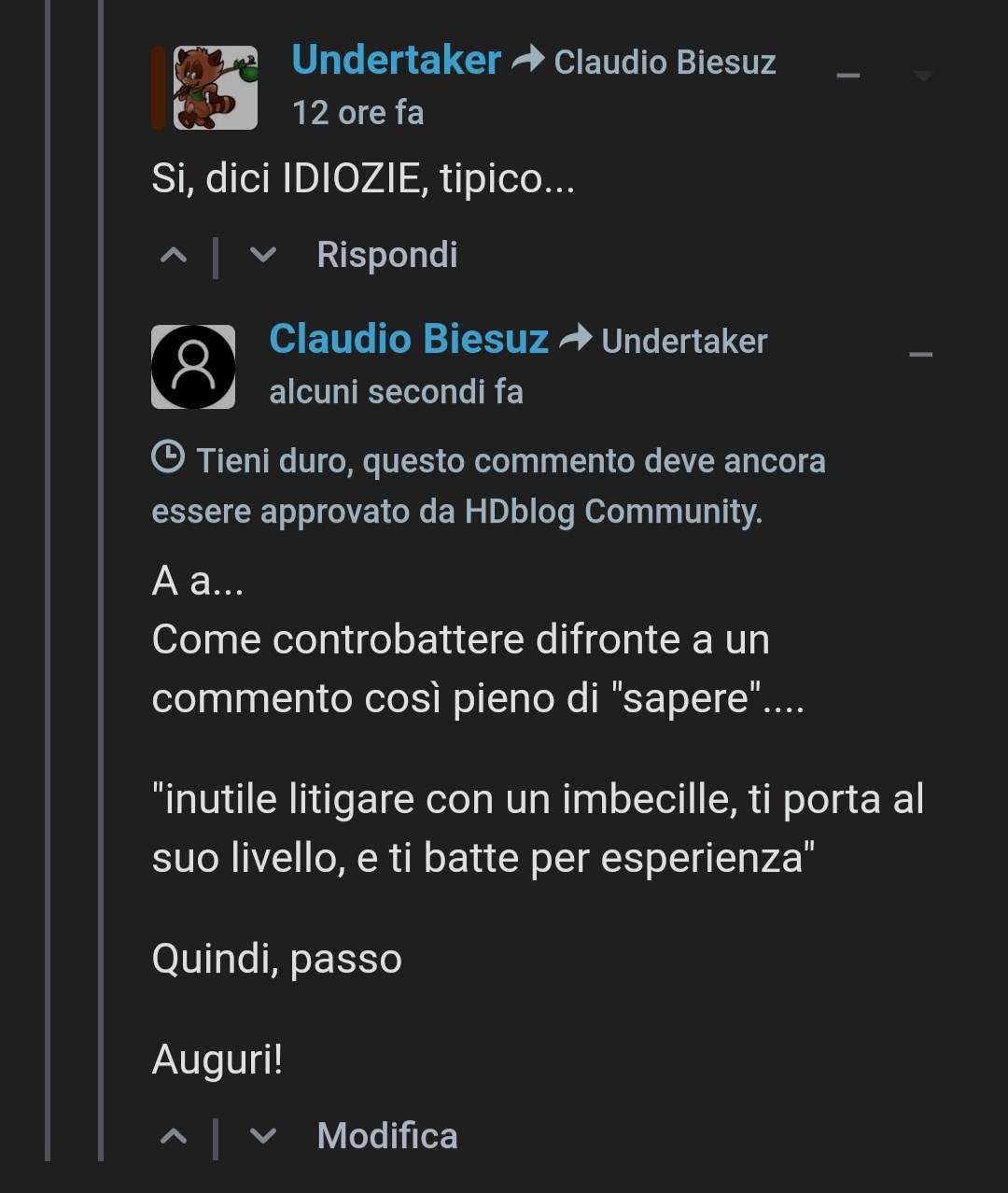Open the "alcuni secondi fa" timestamp permalink
Image resolution: width=1008 pixels, height=1193 pixels.
[x=397, y=392]
